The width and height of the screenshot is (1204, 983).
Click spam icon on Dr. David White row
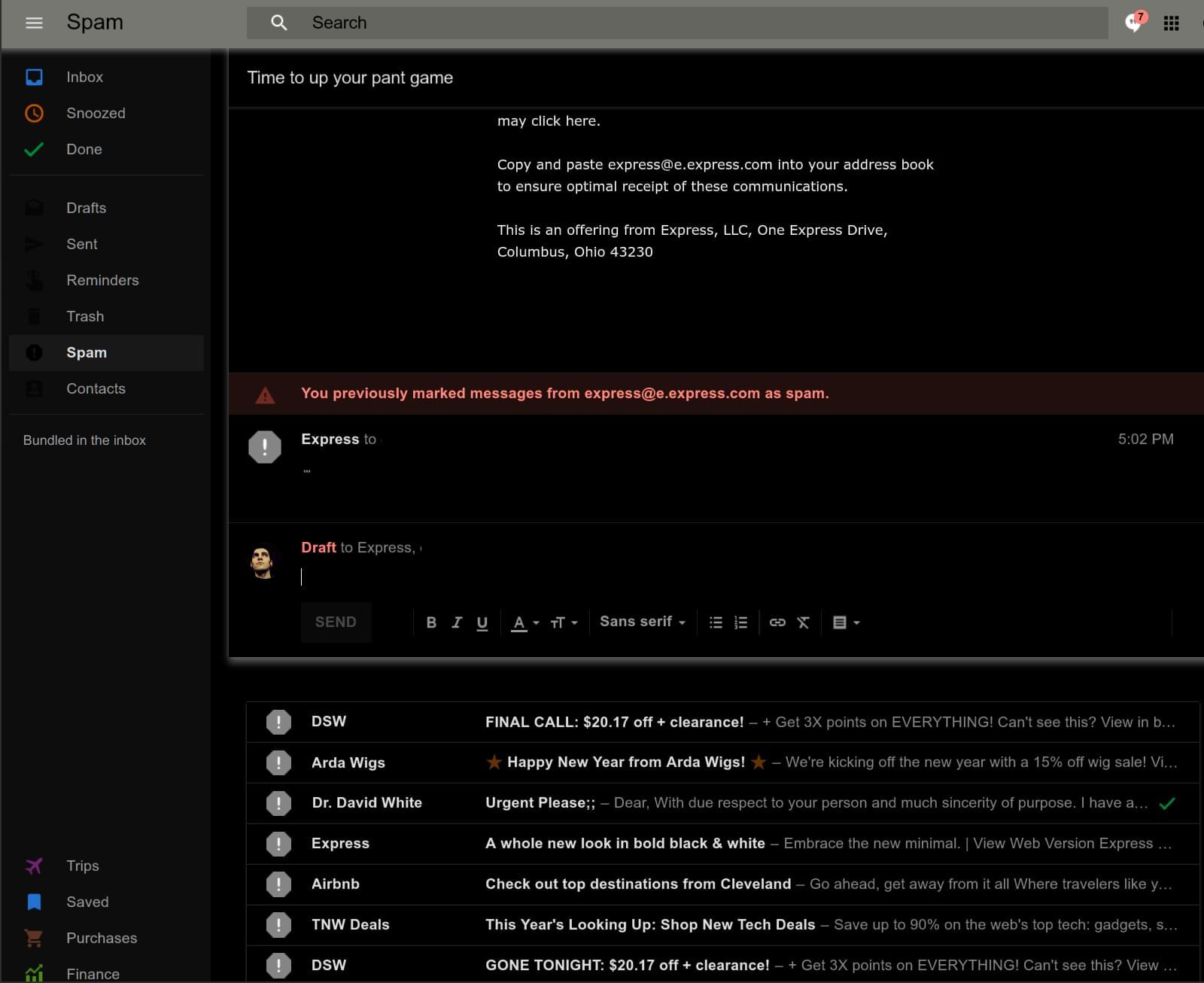click(278, 803)
